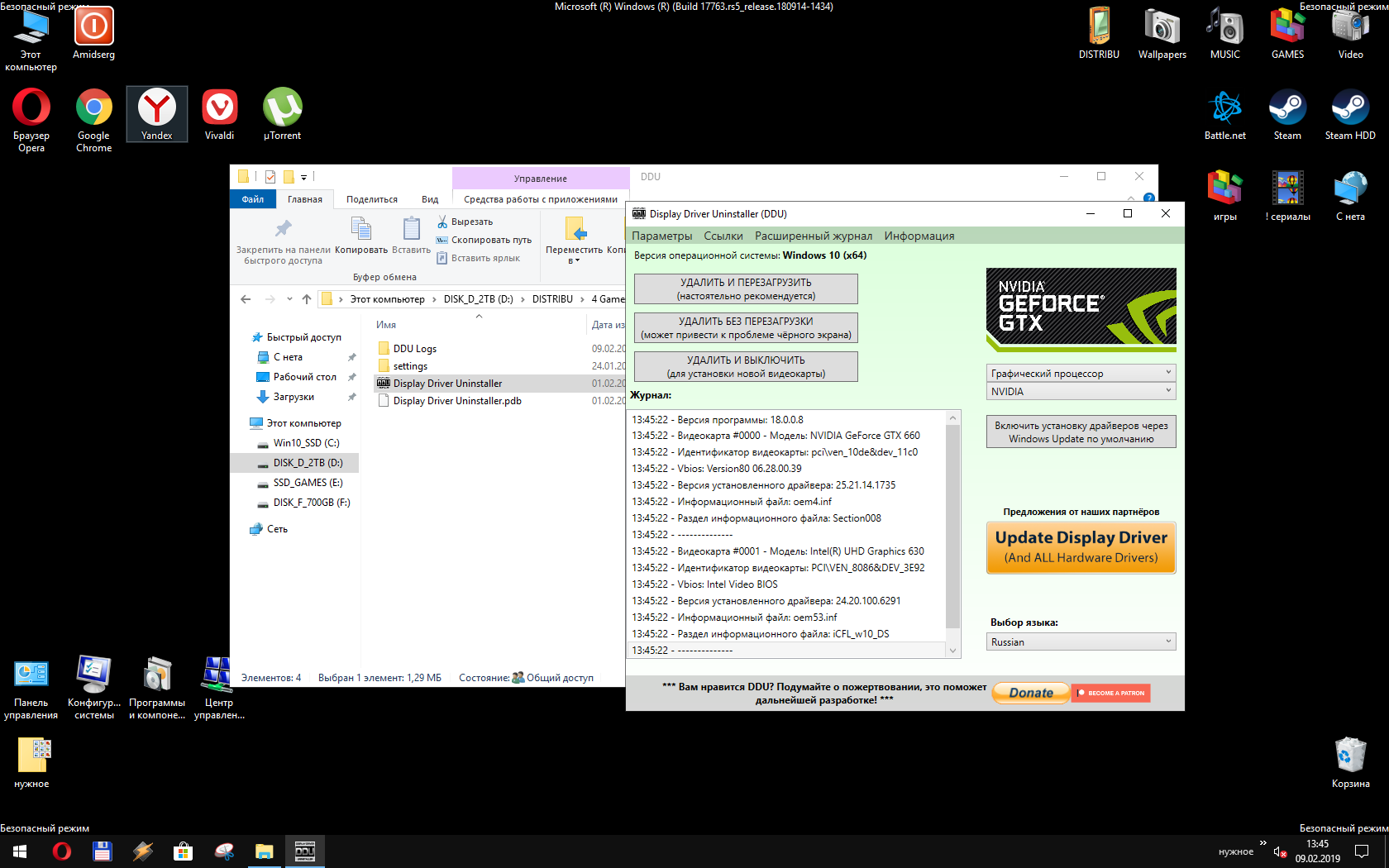Open the notification center on the taskbar

click(1362, 851)
